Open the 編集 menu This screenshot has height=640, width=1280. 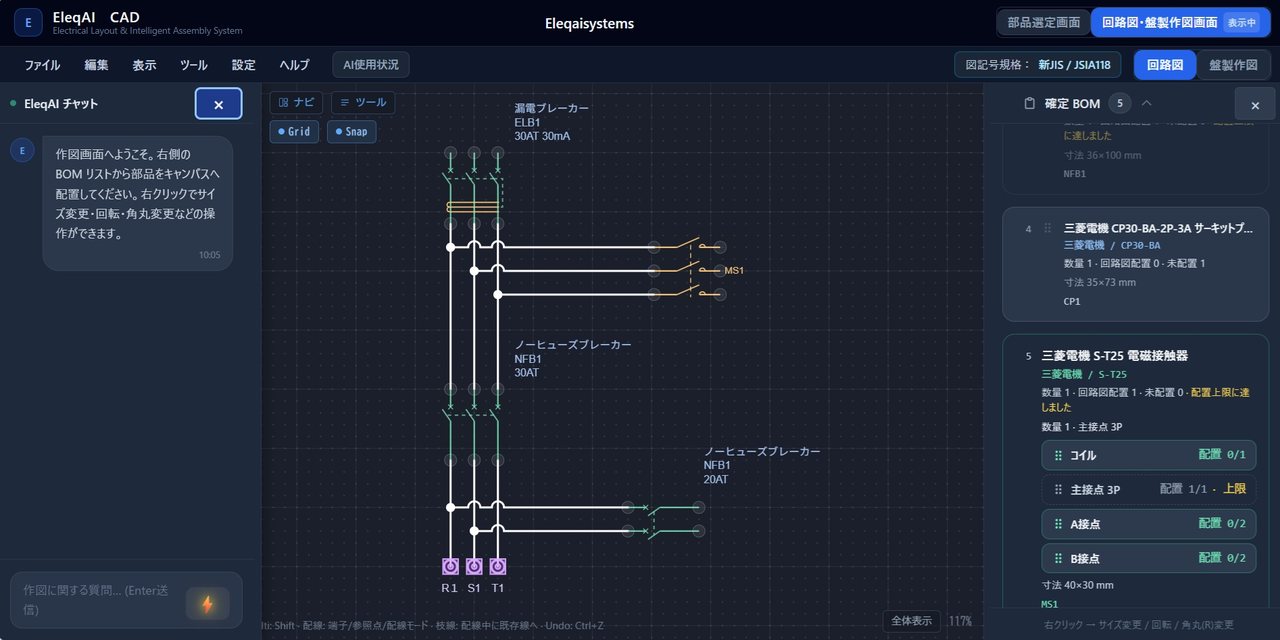pos(96,65)
